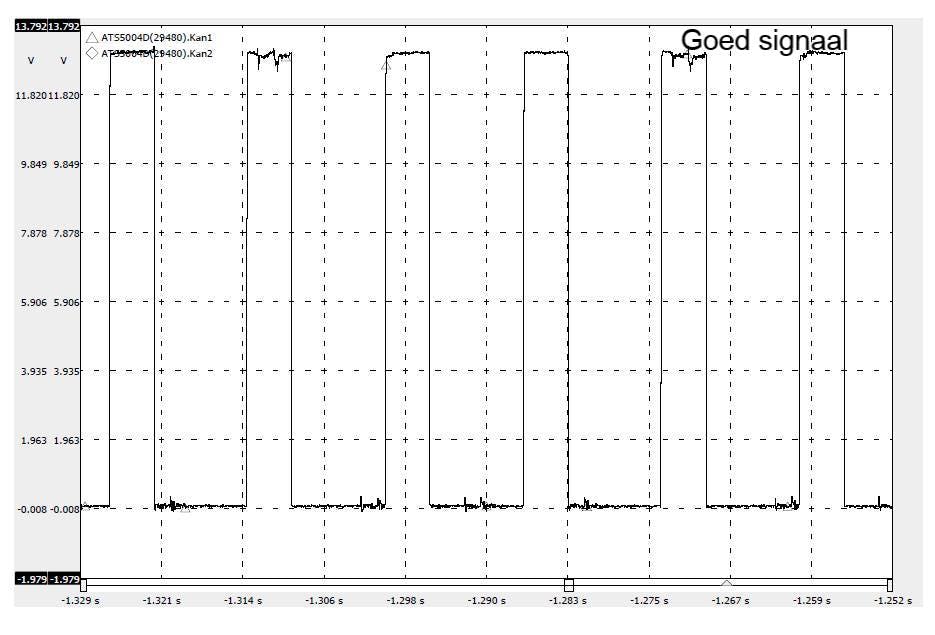Grab the left handle of the time scrollbar
Screen dimensions: 935x635
point(83,584)
